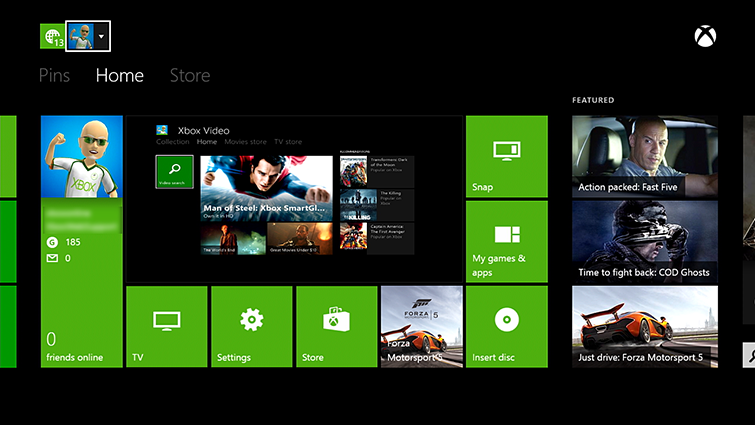Open the Man of Steel feature banner
Image resolution: width=755 pixels, height=425 pixels.
click(266, 188)
